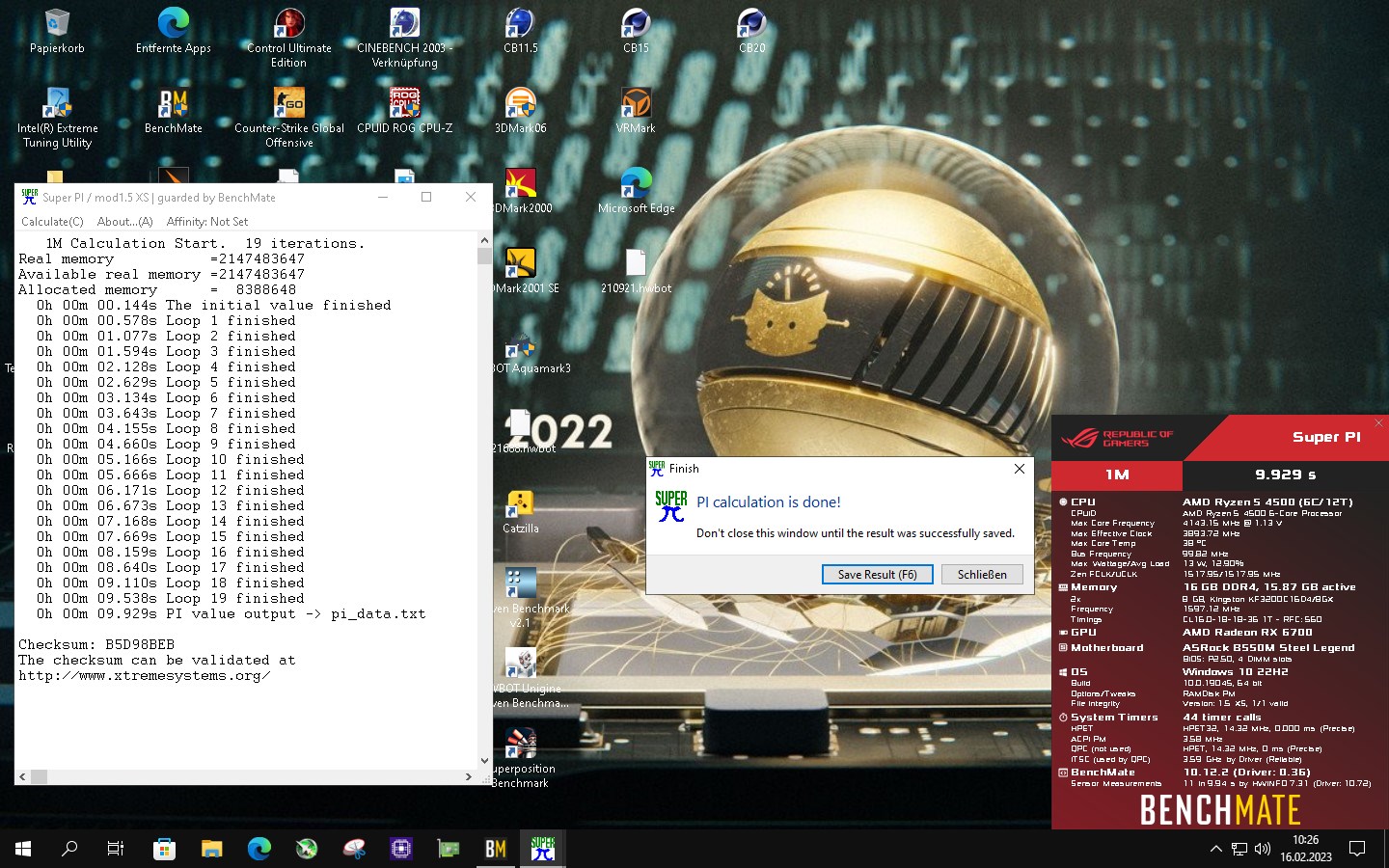Open Microsoft Store from the taskbar

click(164, 849)
